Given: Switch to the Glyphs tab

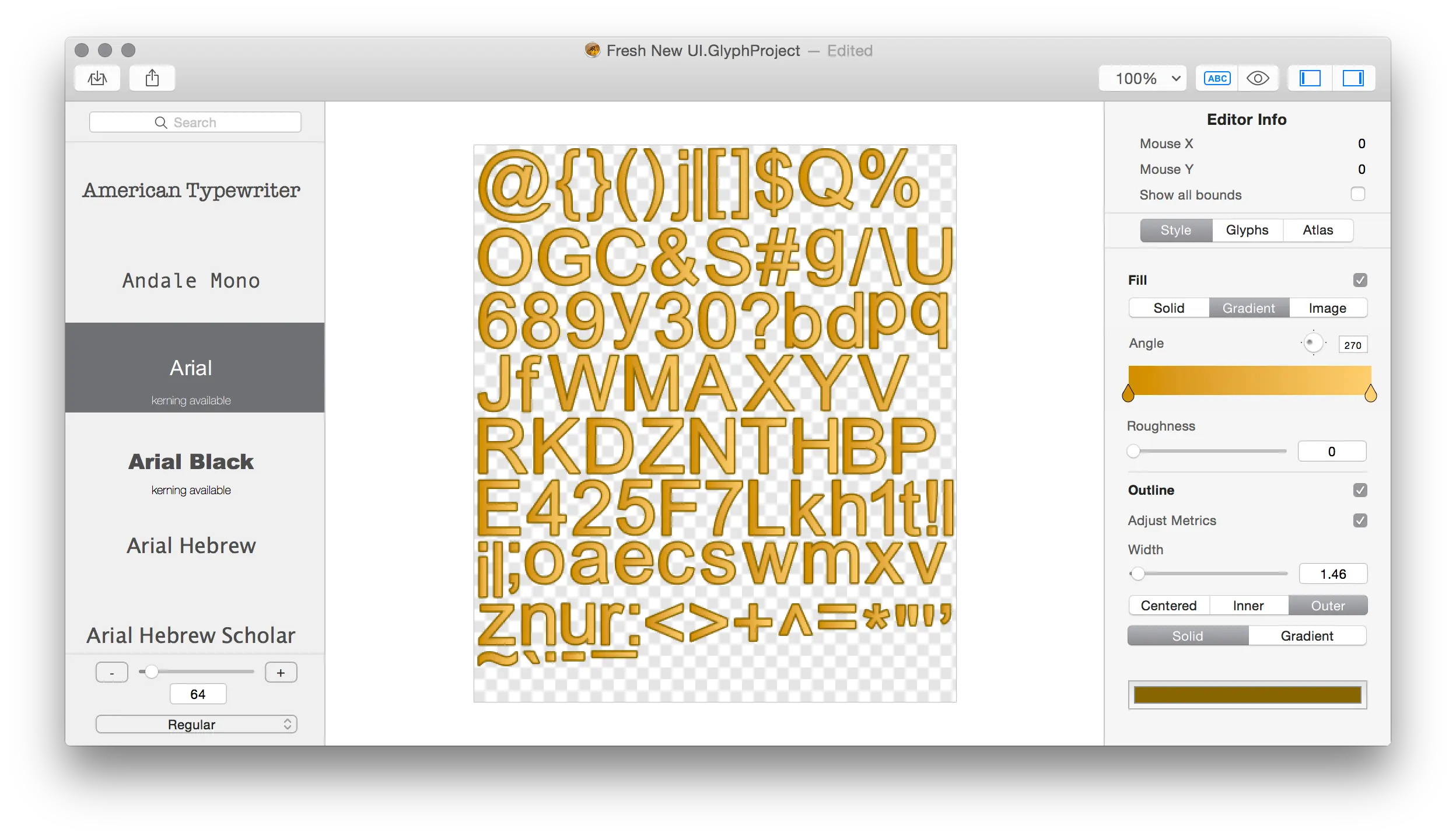Looking at the screenshot, I should [1248, 229].
